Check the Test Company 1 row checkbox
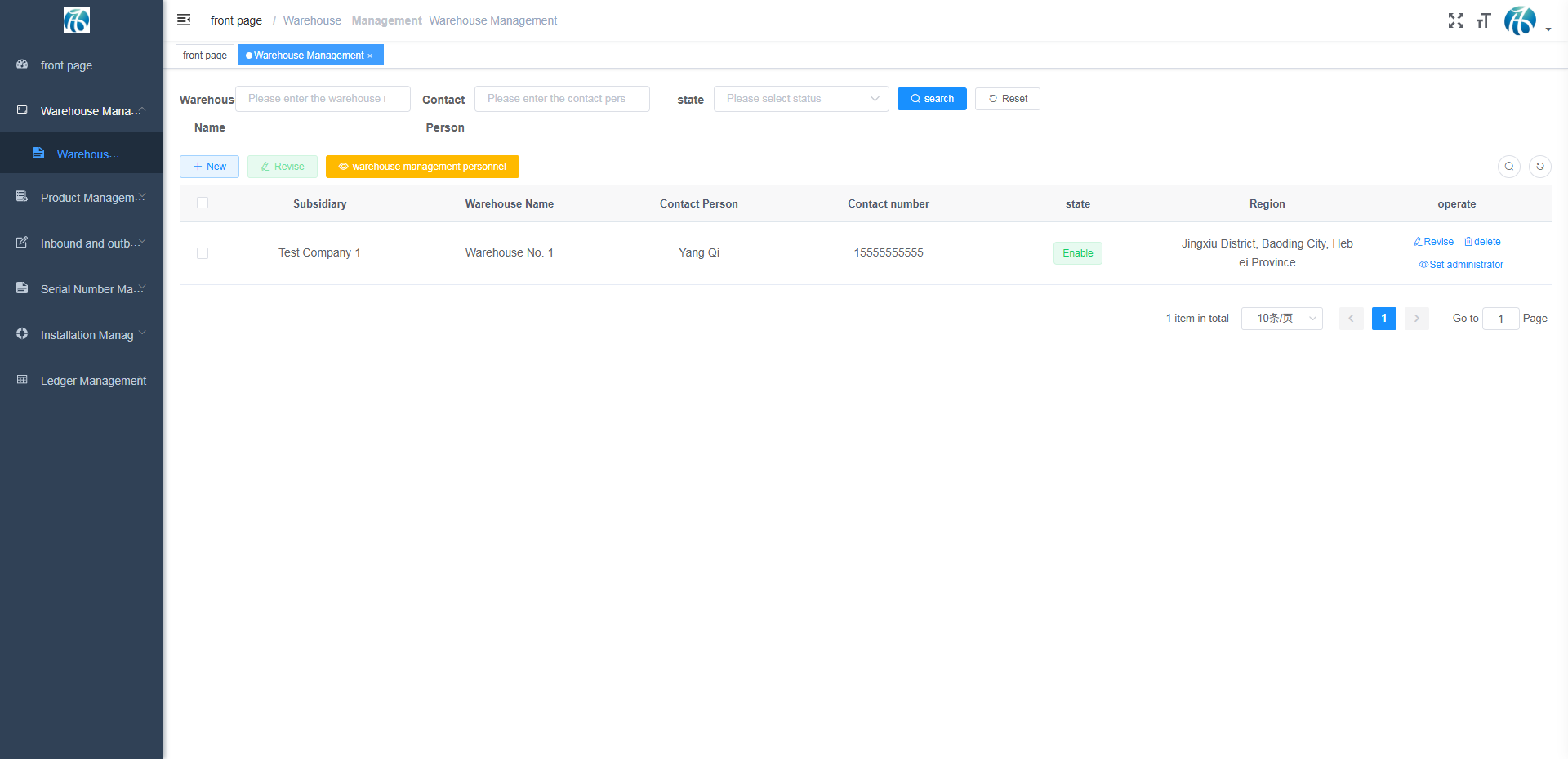Screen dimensions: 1568x759 [x=203, y=253]
